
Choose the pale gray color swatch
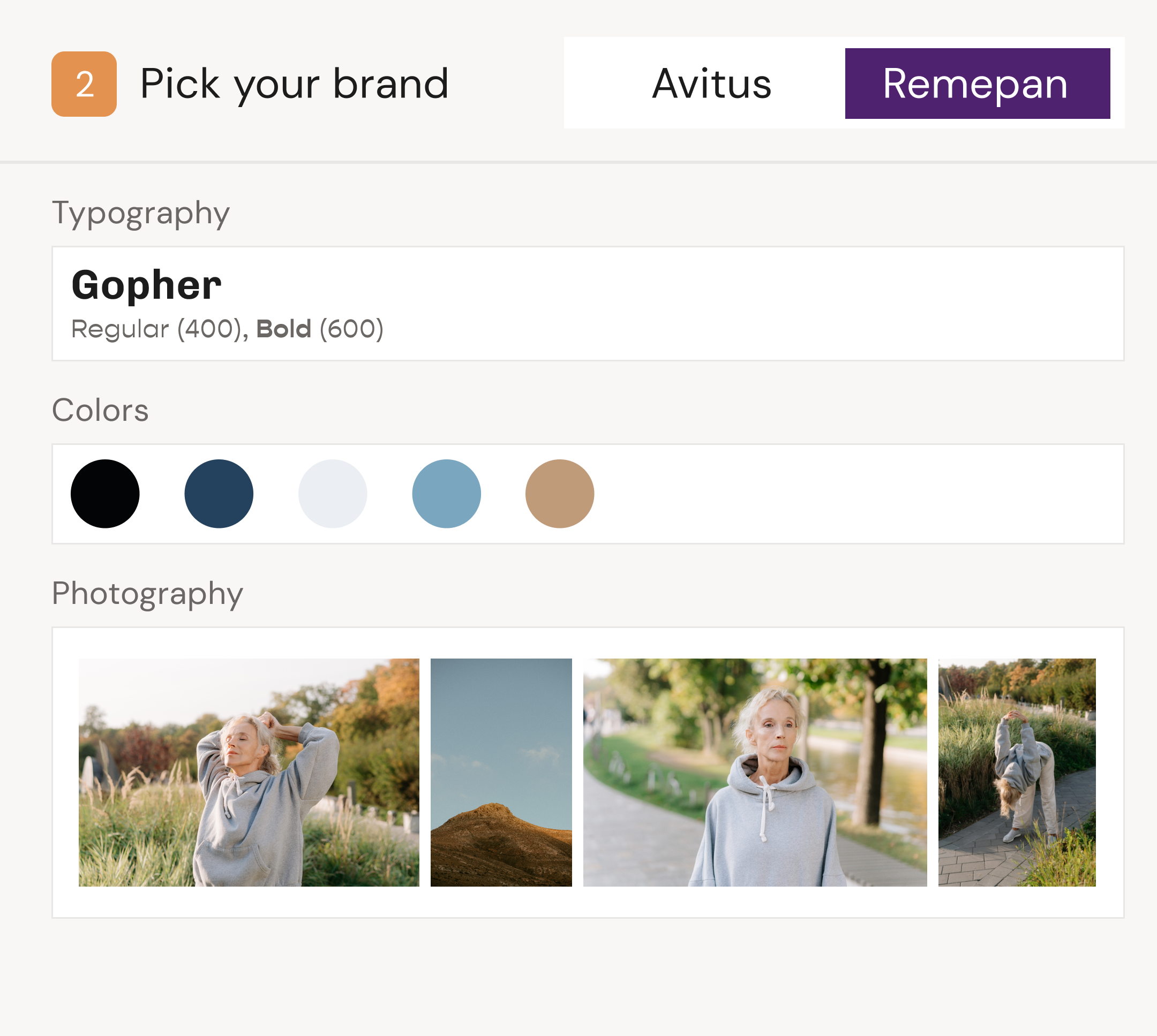333,494
